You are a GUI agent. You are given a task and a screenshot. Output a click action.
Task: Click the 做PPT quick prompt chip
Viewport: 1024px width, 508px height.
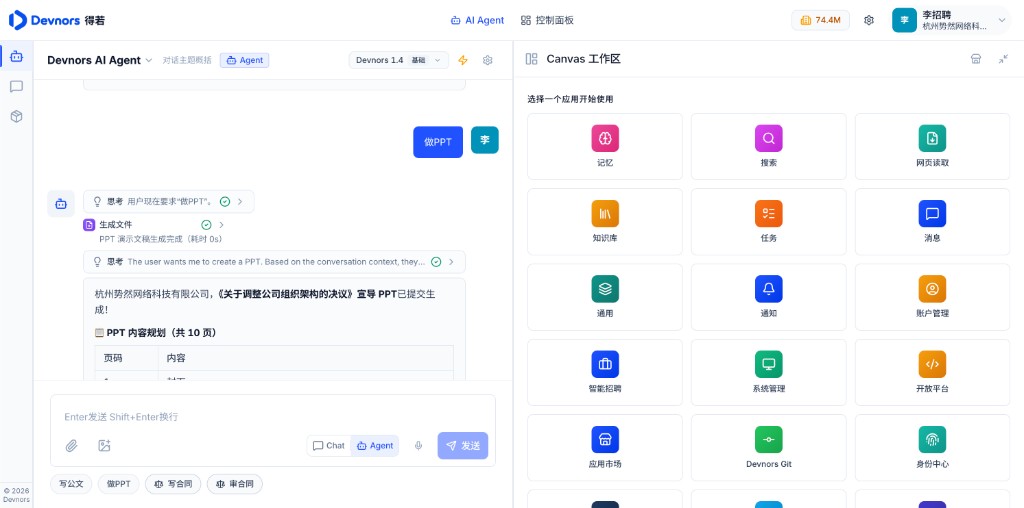(118, 484)
